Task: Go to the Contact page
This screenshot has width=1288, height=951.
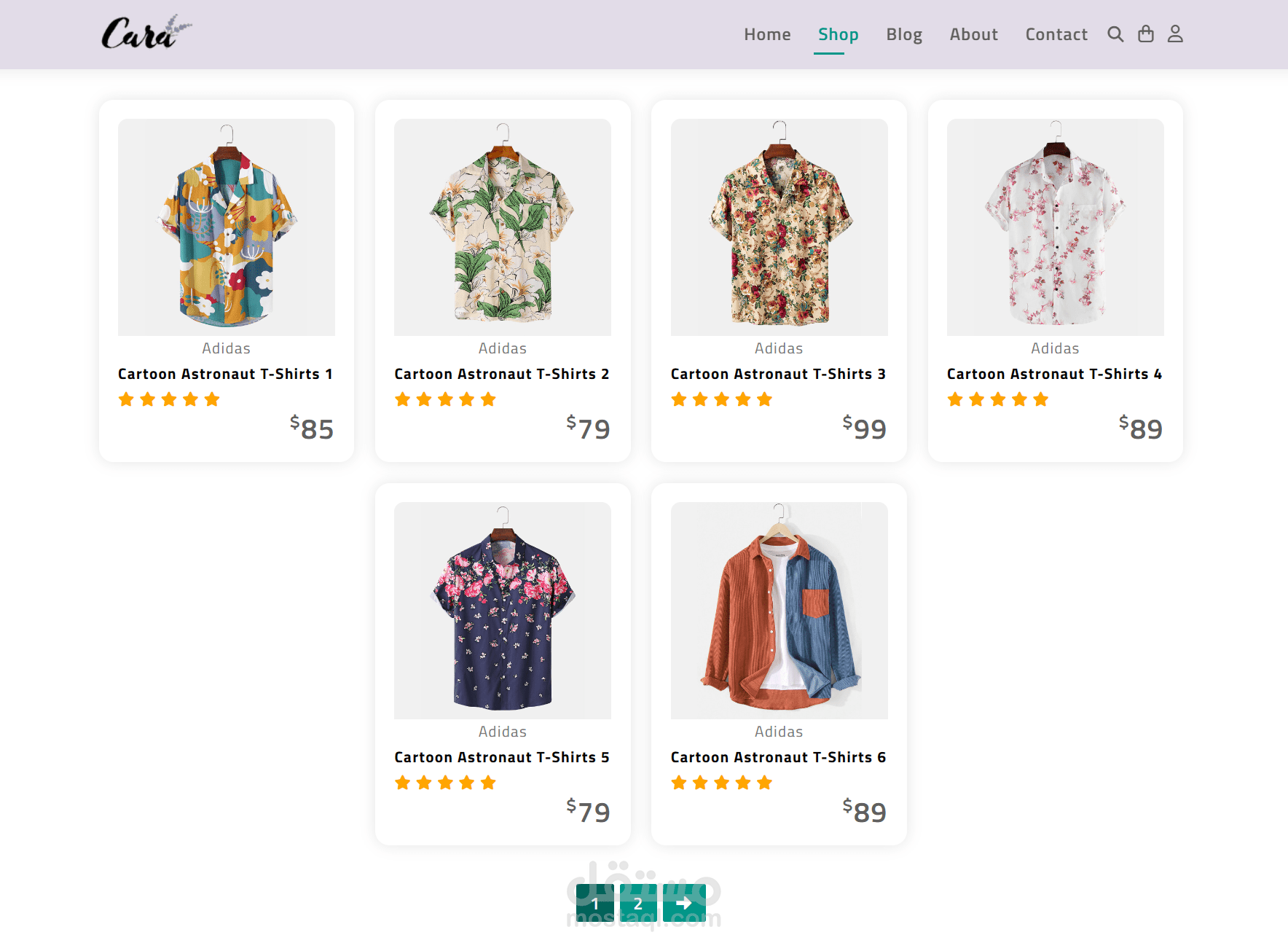Action: [x=1056, y=34]
